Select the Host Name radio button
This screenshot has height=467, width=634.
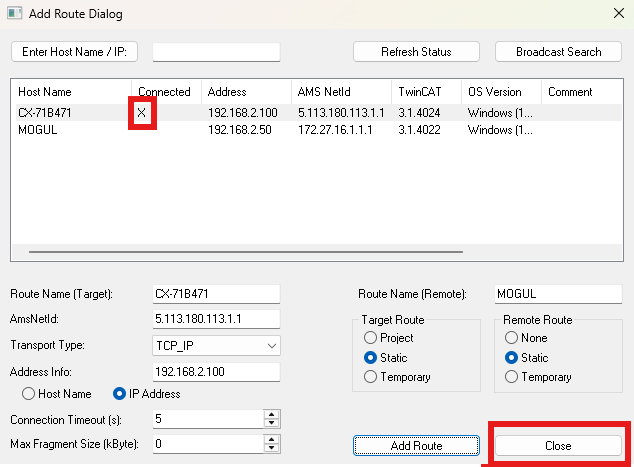pyautogui.click(x=29, y=393)
